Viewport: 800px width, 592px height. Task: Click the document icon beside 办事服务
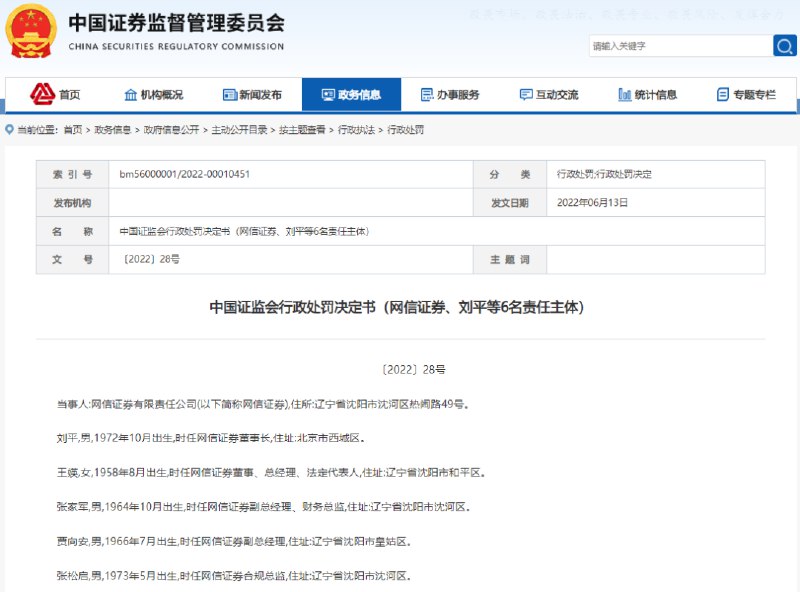(427, 92)
